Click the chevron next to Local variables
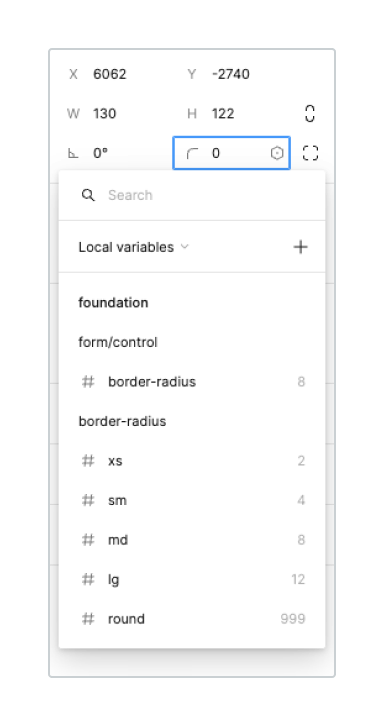This screenshot has height=726, width=384. pos(184,247)
